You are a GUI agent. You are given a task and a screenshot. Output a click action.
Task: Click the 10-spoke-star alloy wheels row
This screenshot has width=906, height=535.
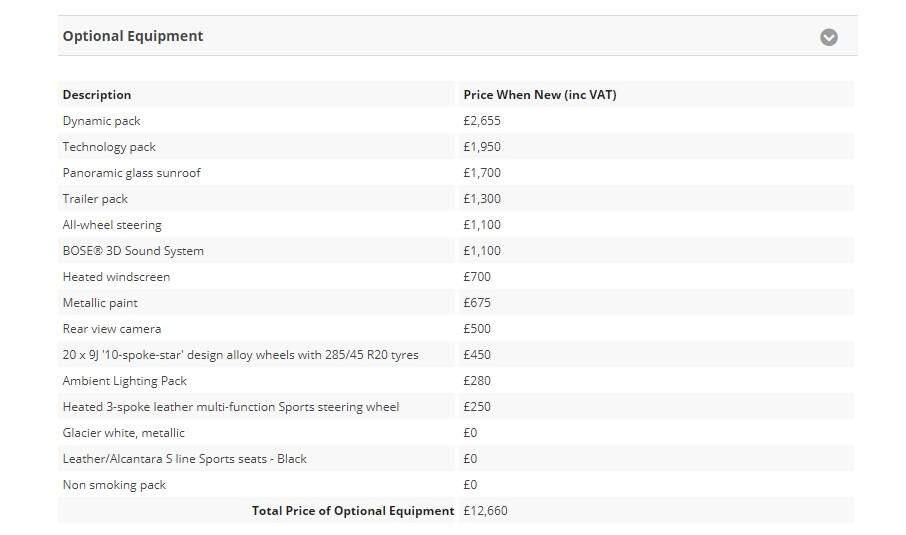[456, 355]
